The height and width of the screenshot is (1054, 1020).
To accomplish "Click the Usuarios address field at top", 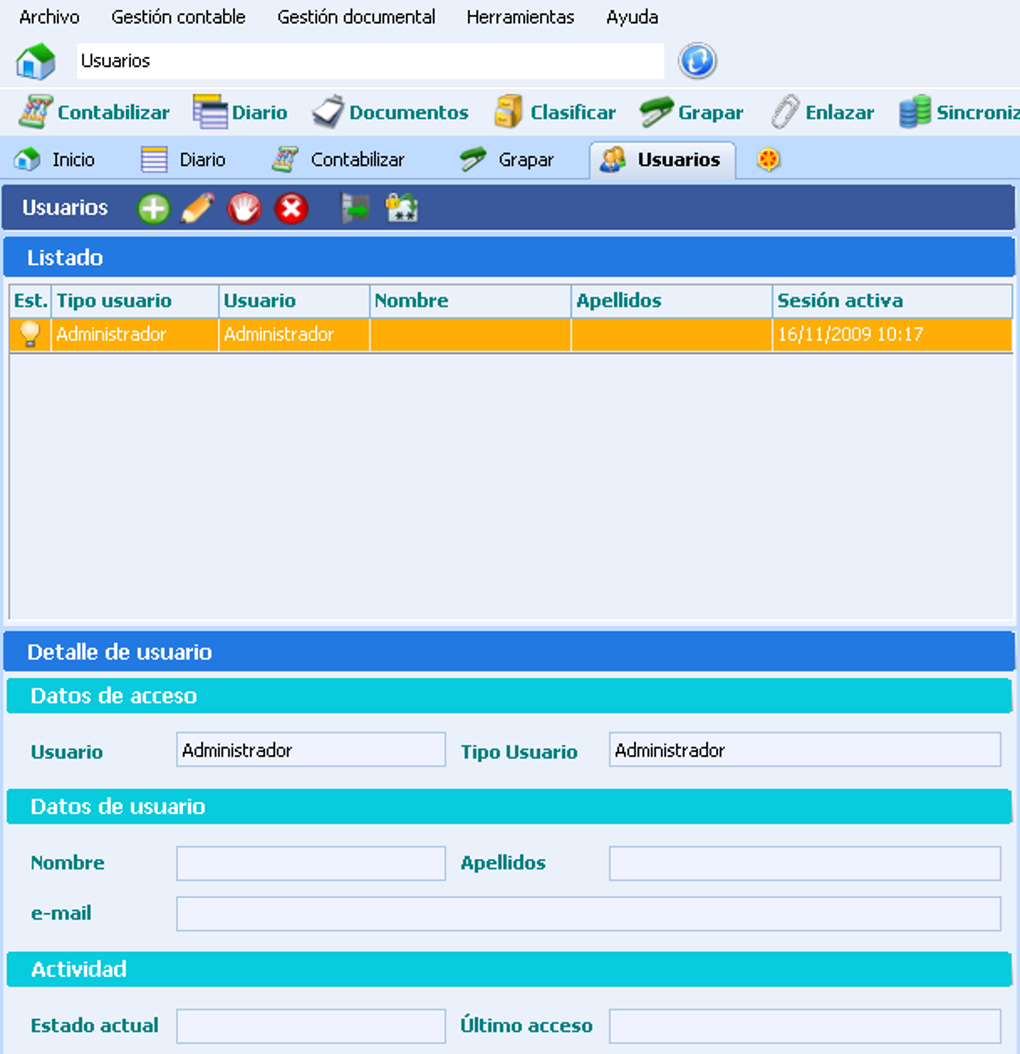I will click(x=370, y=61).
